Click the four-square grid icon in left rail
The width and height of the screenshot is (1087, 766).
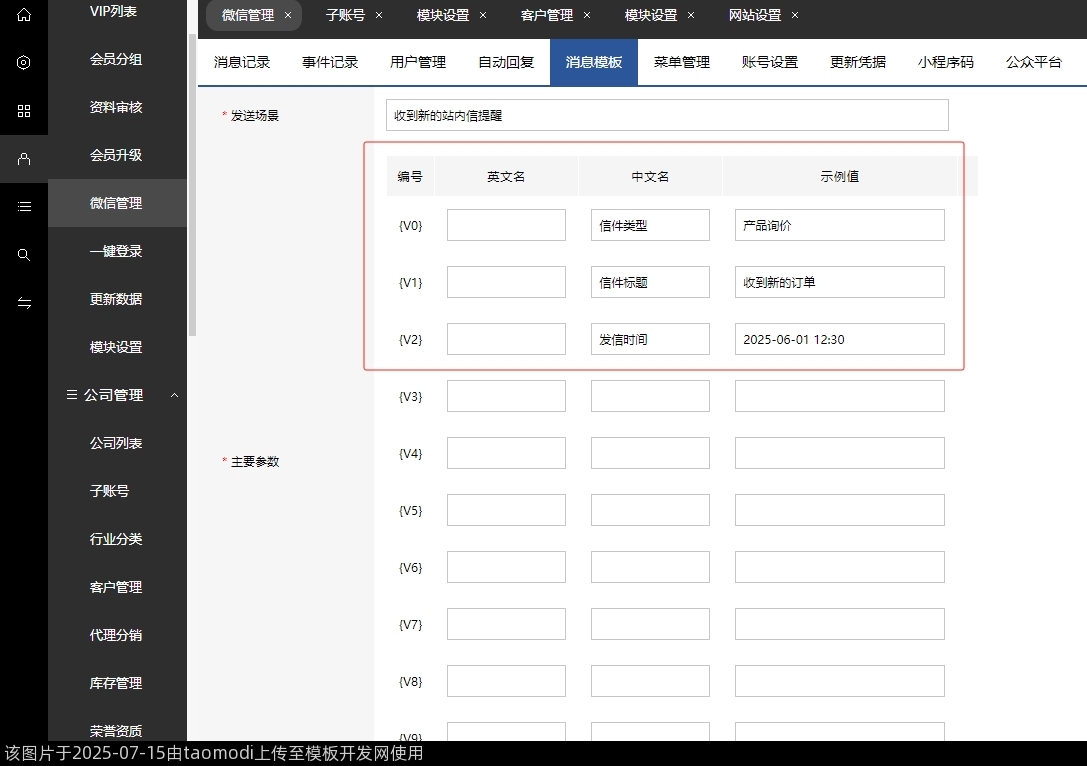tap(24, 111)
